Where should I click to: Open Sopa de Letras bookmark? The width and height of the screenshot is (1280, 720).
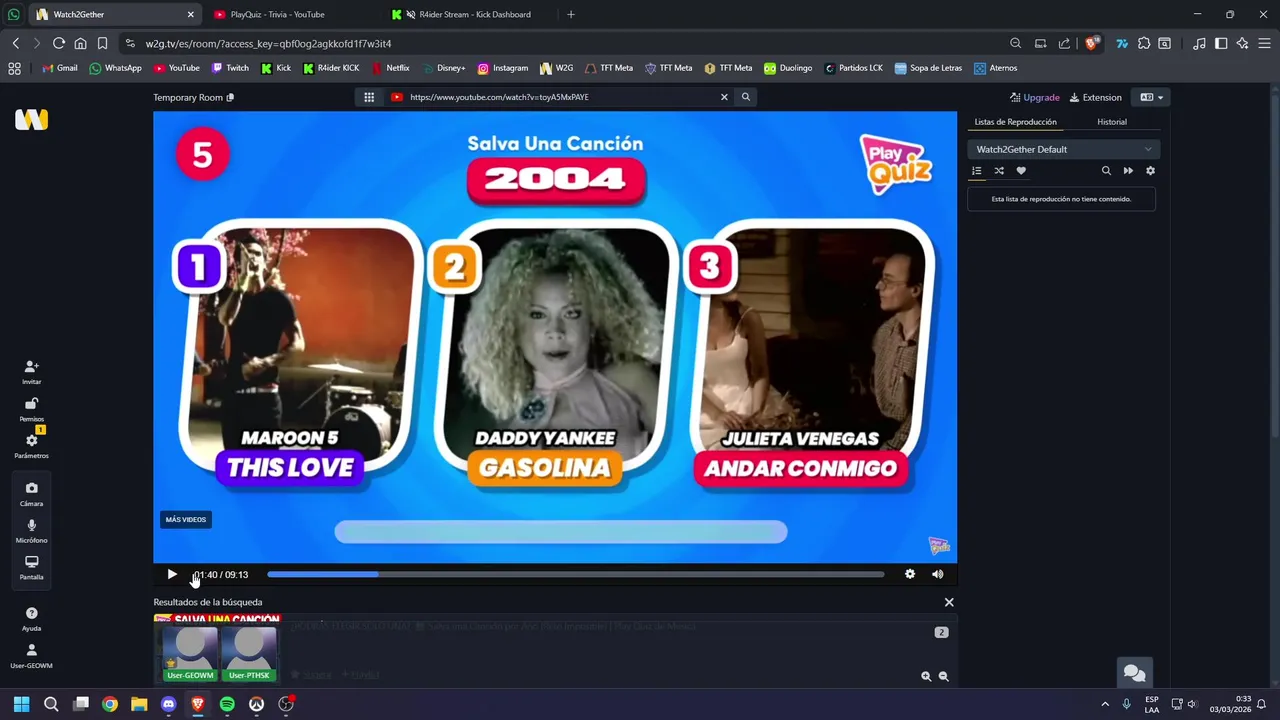pos(928,68)
